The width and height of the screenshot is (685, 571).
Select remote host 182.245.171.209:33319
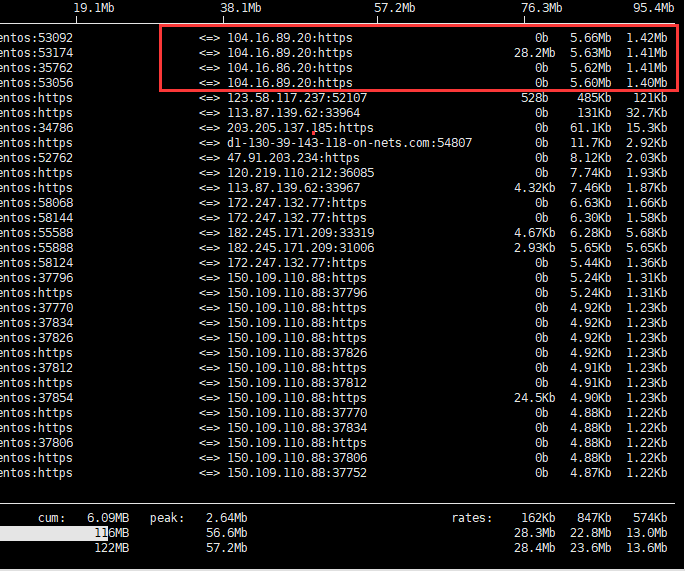[x=300, y=233]
